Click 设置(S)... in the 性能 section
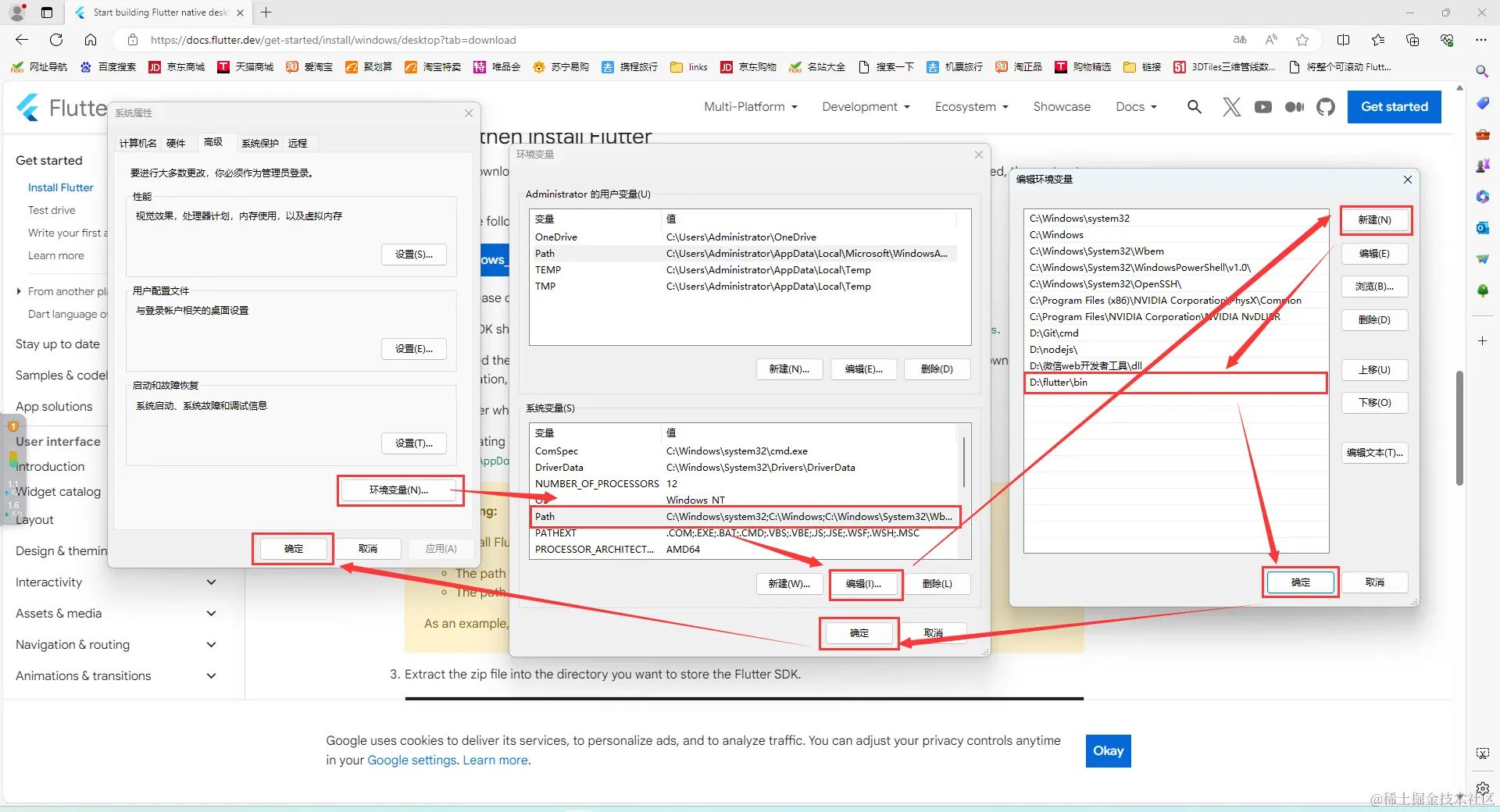The image size is (1500, 812). 414,255
